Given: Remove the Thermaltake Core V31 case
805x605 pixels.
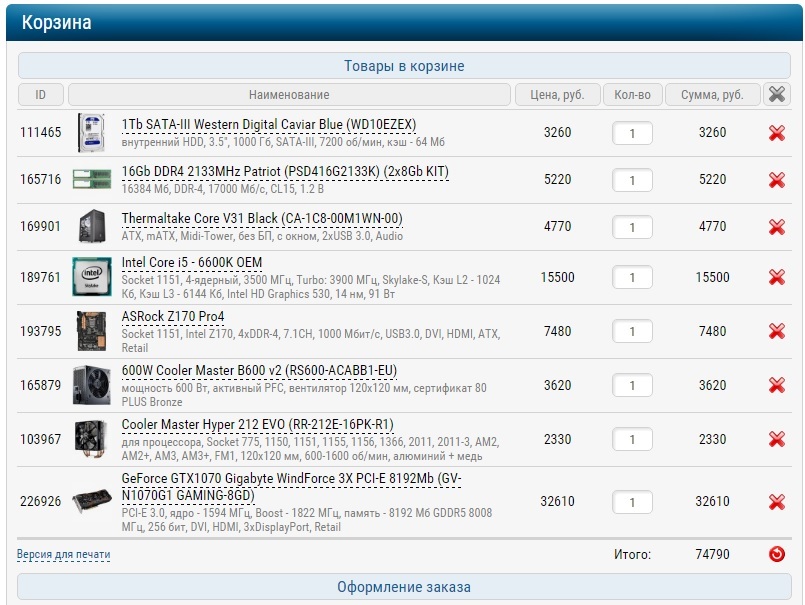Looking at the screenshot, I should [776, 227].
